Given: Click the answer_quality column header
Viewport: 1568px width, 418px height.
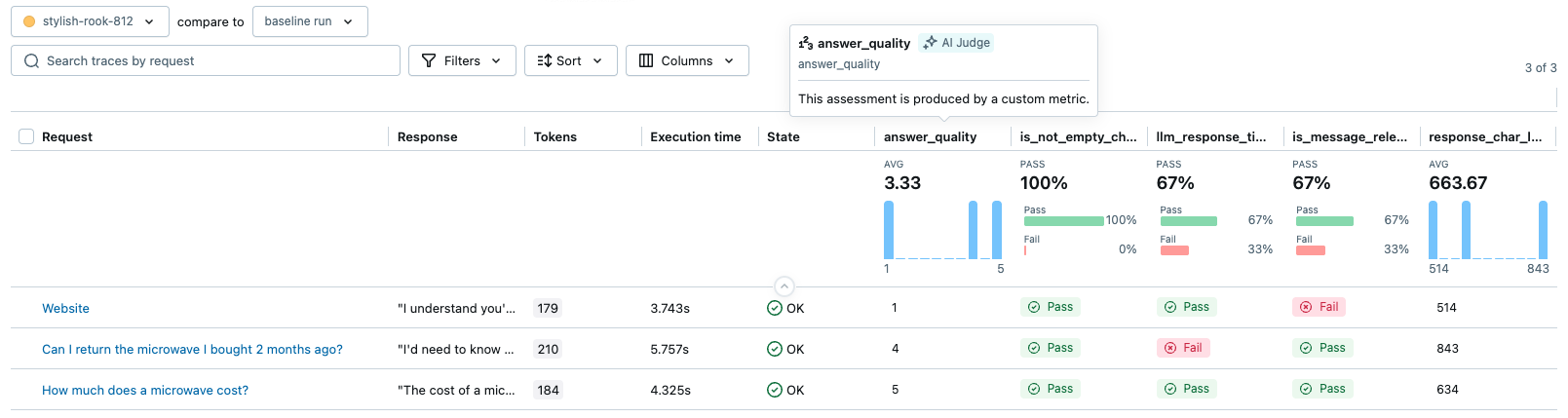Looking at the screenshot, I should click(x=930, y=136).
